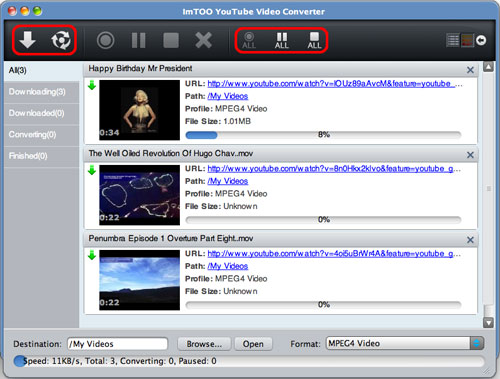This screenshot has width=500, height=379.
Task: Select the Hugo Chav video thumbnail
Action: pyautogui.click(x=139, y=195)
